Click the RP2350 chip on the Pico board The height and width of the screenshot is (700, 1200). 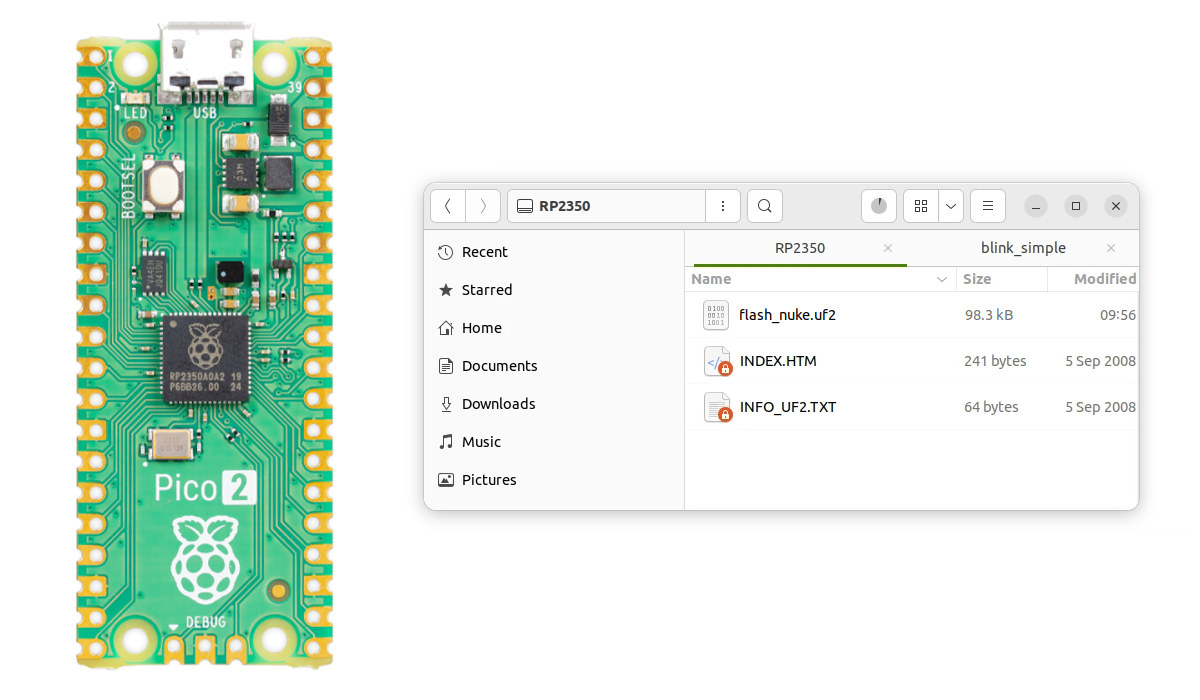click(205, 359)
